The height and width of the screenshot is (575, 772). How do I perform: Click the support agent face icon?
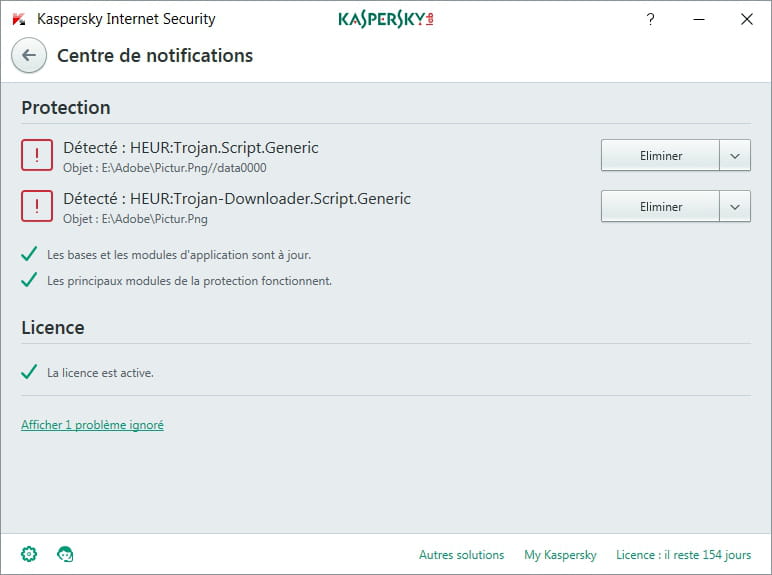coord(66,554)
